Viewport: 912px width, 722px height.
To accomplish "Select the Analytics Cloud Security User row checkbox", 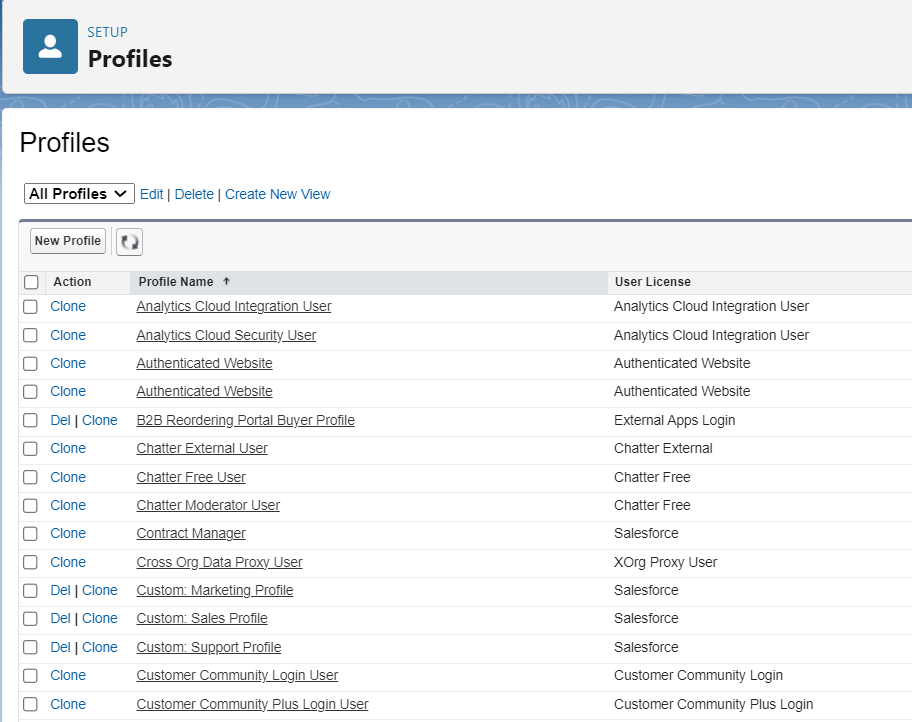I will [30, 335].
